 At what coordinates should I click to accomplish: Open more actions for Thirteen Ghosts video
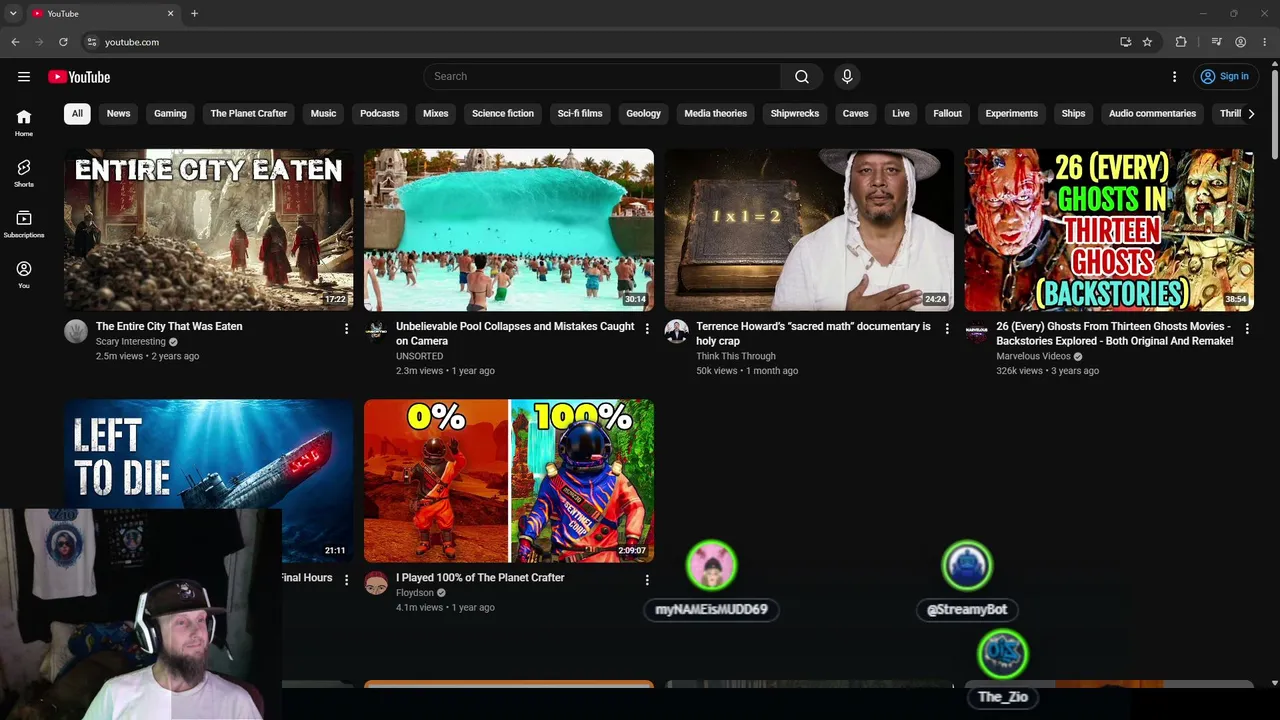[x=1247, y=328]
